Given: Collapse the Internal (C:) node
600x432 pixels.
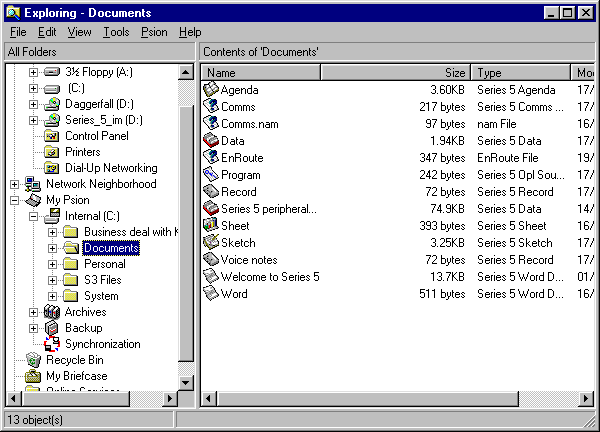Looking at the screenshot, I should [33, 216].
